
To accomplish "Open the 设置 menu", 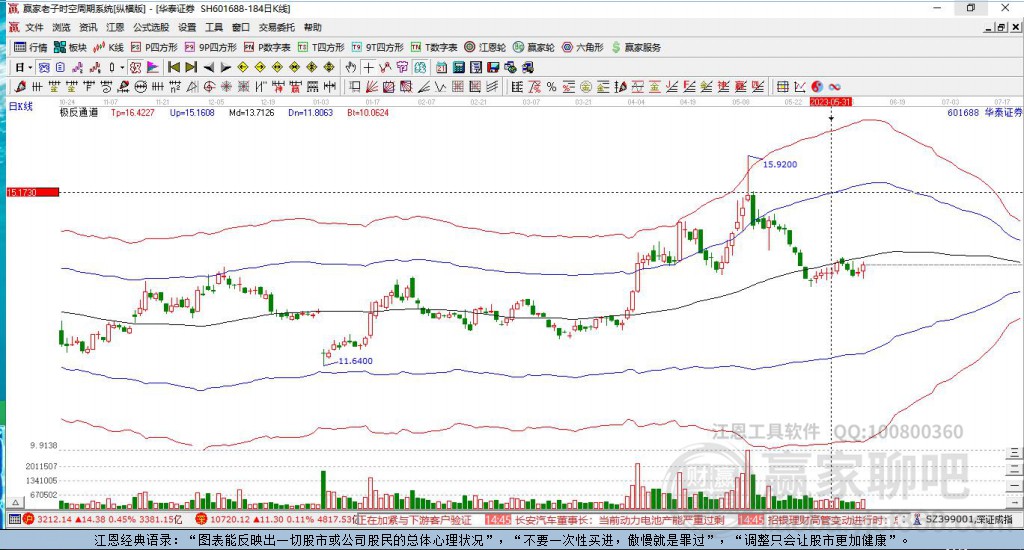I will [x=187, y=27].
